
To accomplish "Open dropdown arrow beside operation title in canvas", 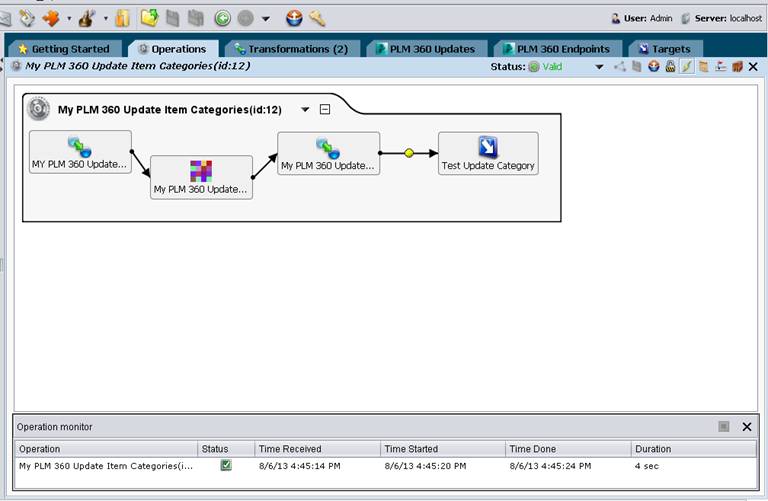I will click(305, 109).
